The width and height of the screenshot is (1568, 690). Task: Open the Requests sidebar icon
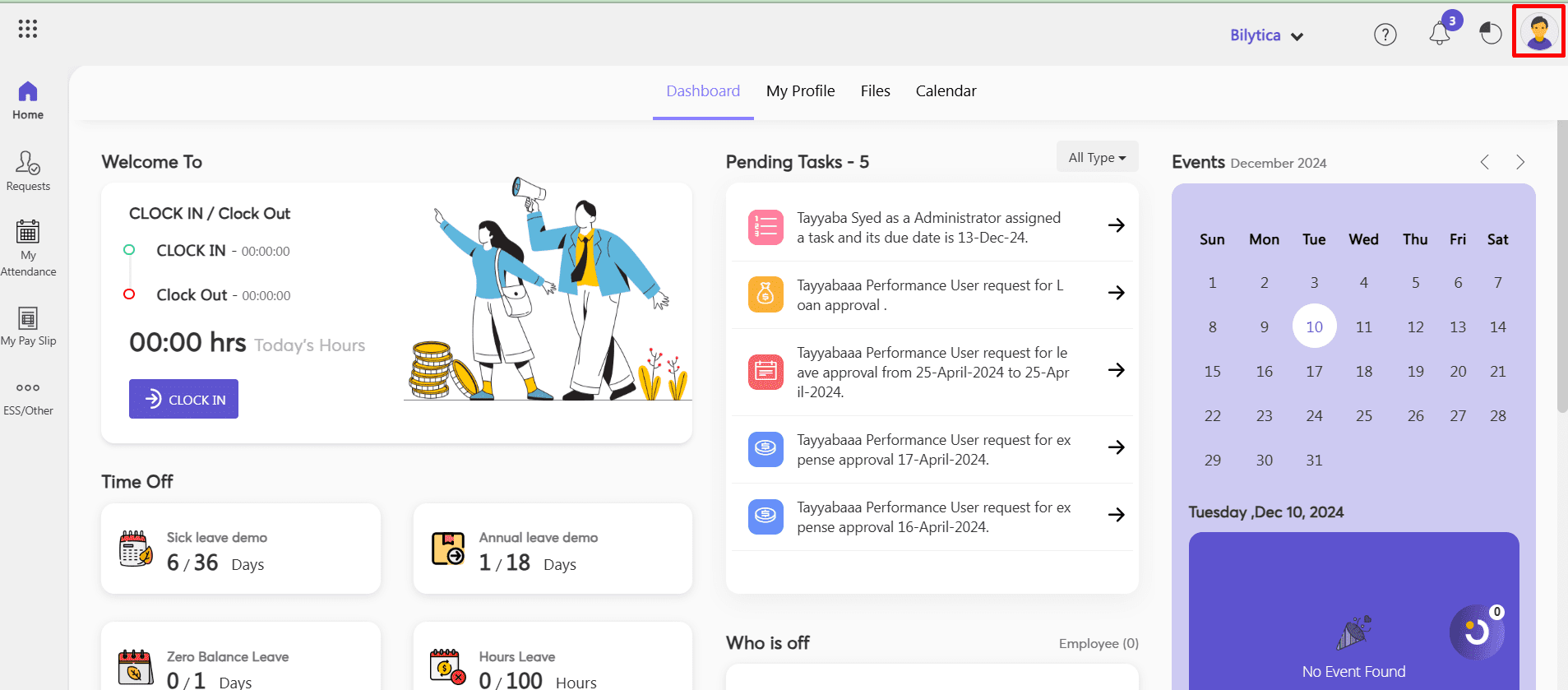[28, 171]
